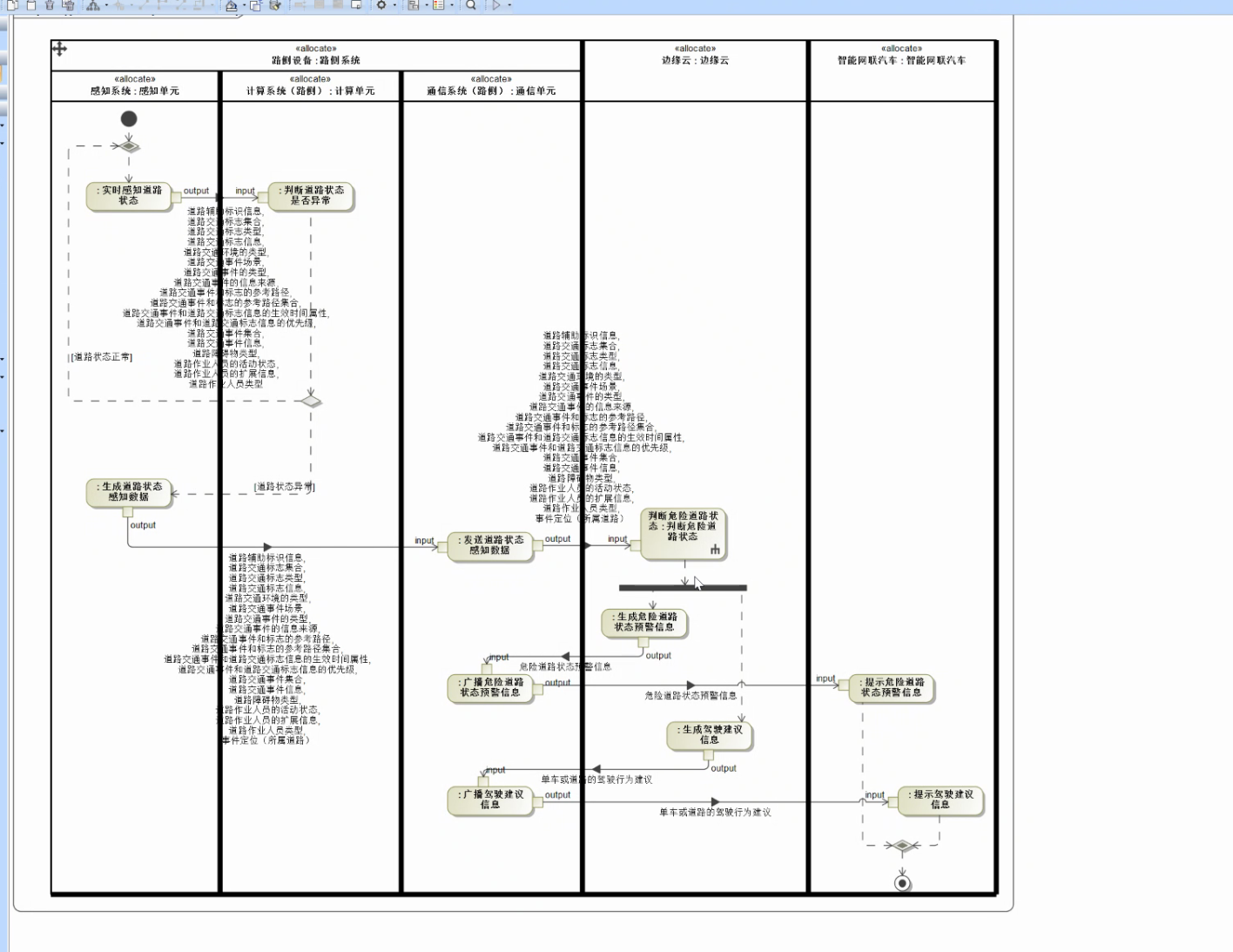
Task: Click the input pin on 判断道路状态是否异常
Action: pyautogui.click(x=263, y=198)
